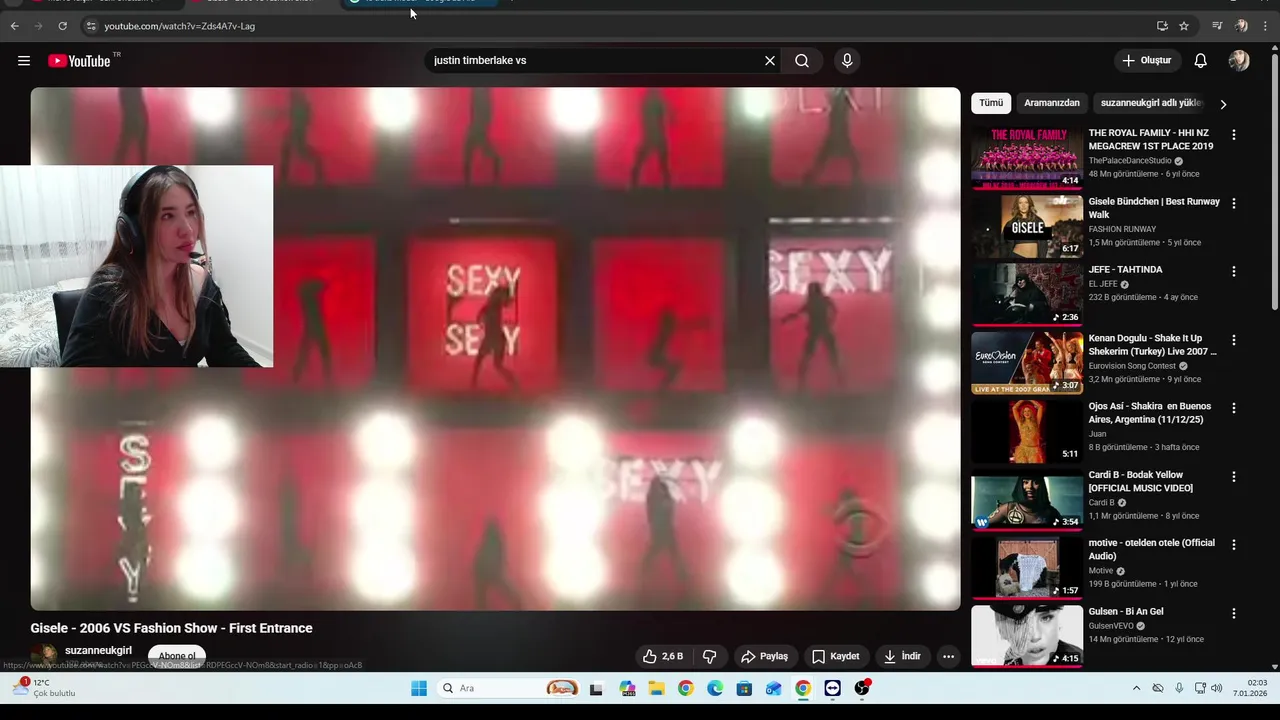The width and height of the screenshot is (1280, 720).
Task: Select the Aramanızdan filter chip
Action: point(1052,103)
